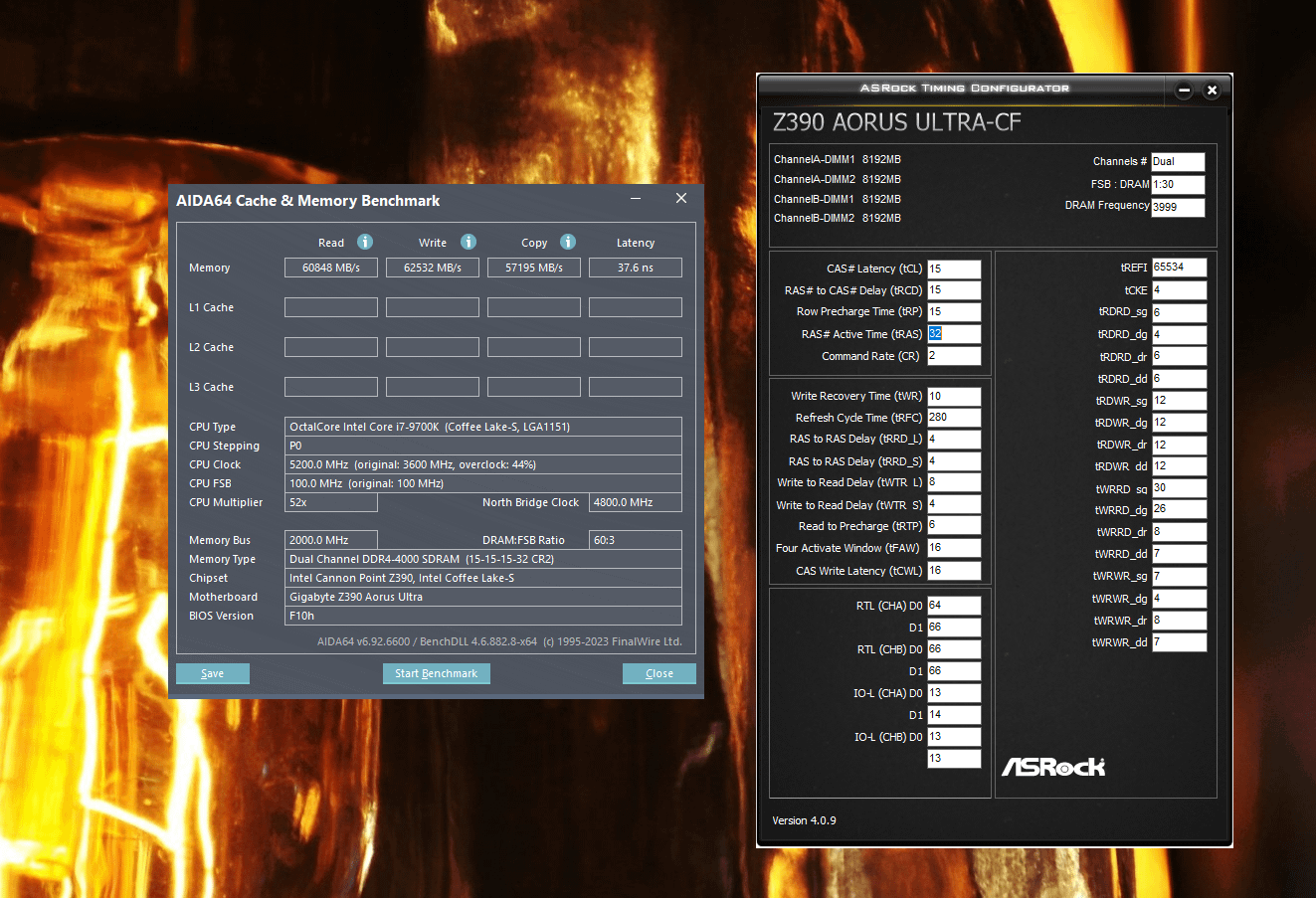Minimize the AIDA64 benchmark window

636,199
